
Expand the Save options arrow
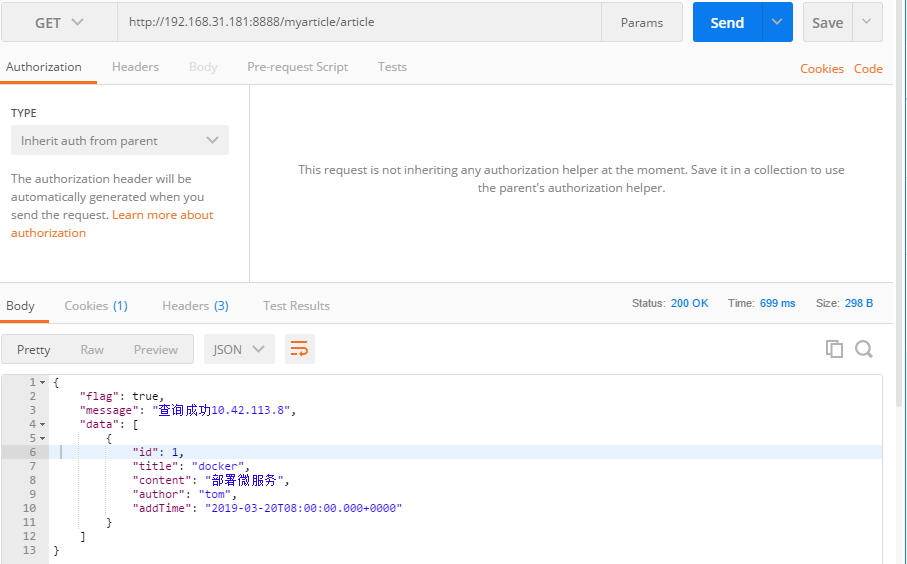click(x=866, y=22)
